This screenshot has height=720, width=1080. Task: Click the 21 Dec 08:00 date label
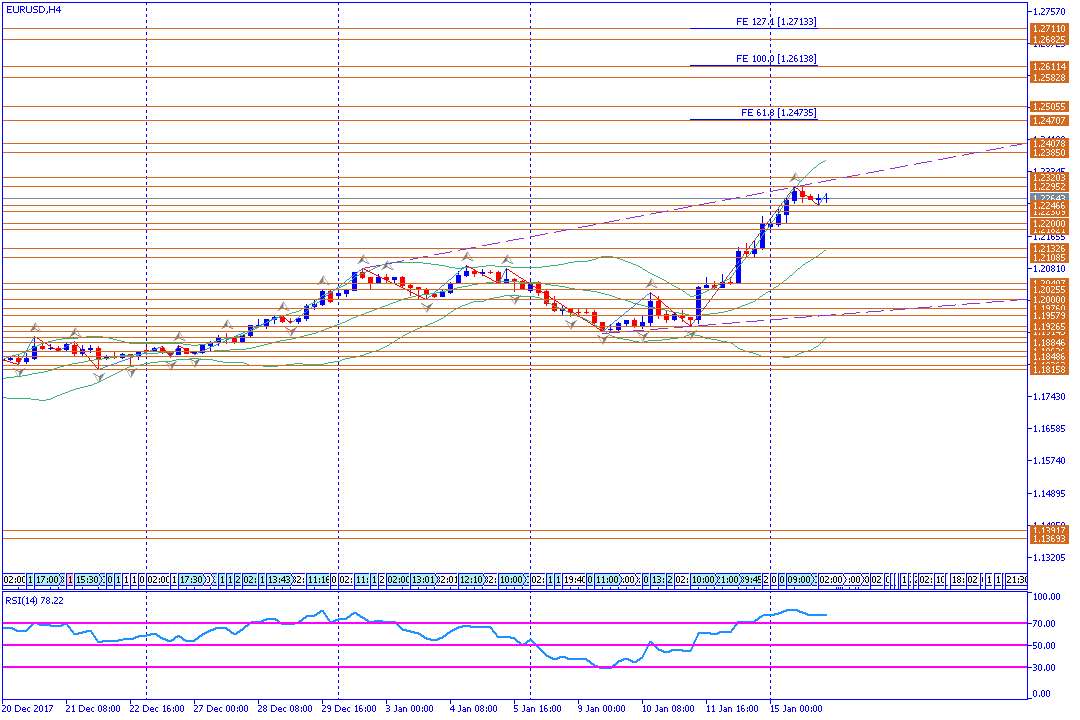point(93,708)
